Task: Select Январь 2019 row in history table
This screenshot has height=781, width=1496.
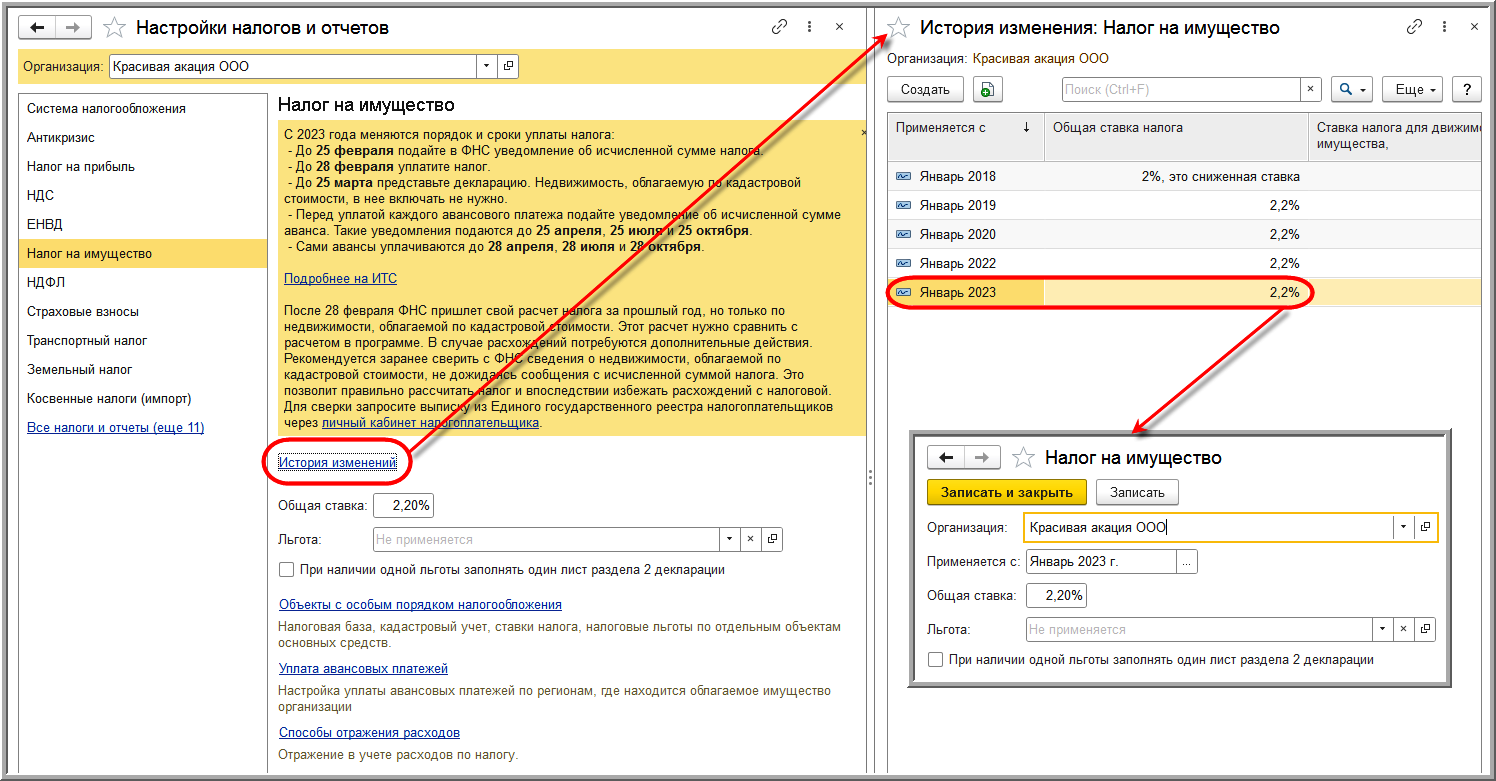Action: pos(1184,205)
